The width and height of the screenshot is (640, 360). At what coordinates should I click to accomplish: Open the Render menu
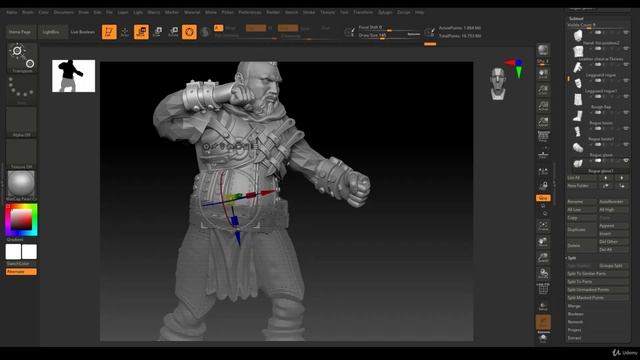tap(273, 12)
